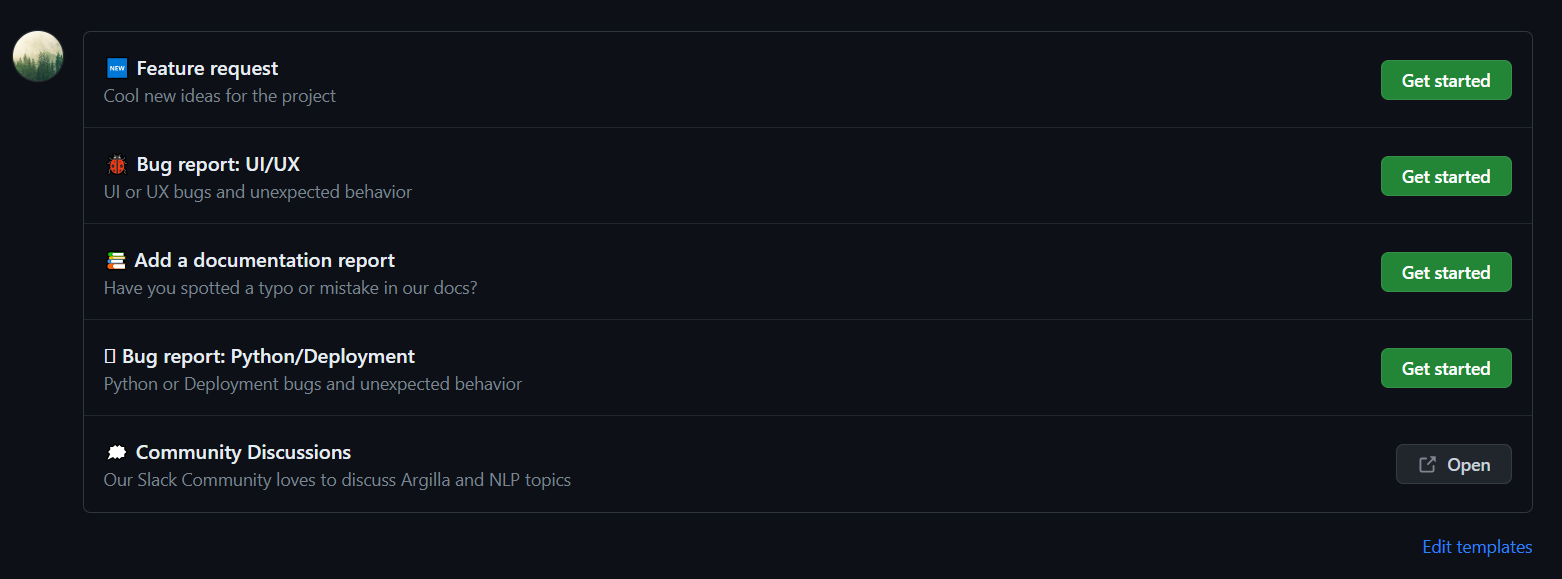Open the Community Discussions Slack link
Screen dimensions: 1562x579
[x=1453, y=465]
